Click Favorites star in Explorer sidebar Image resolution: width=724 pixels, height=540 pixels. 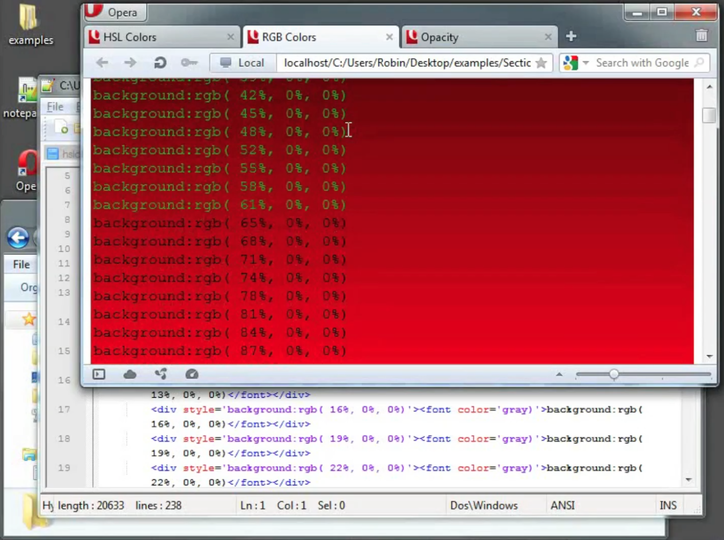pos(29,318)
